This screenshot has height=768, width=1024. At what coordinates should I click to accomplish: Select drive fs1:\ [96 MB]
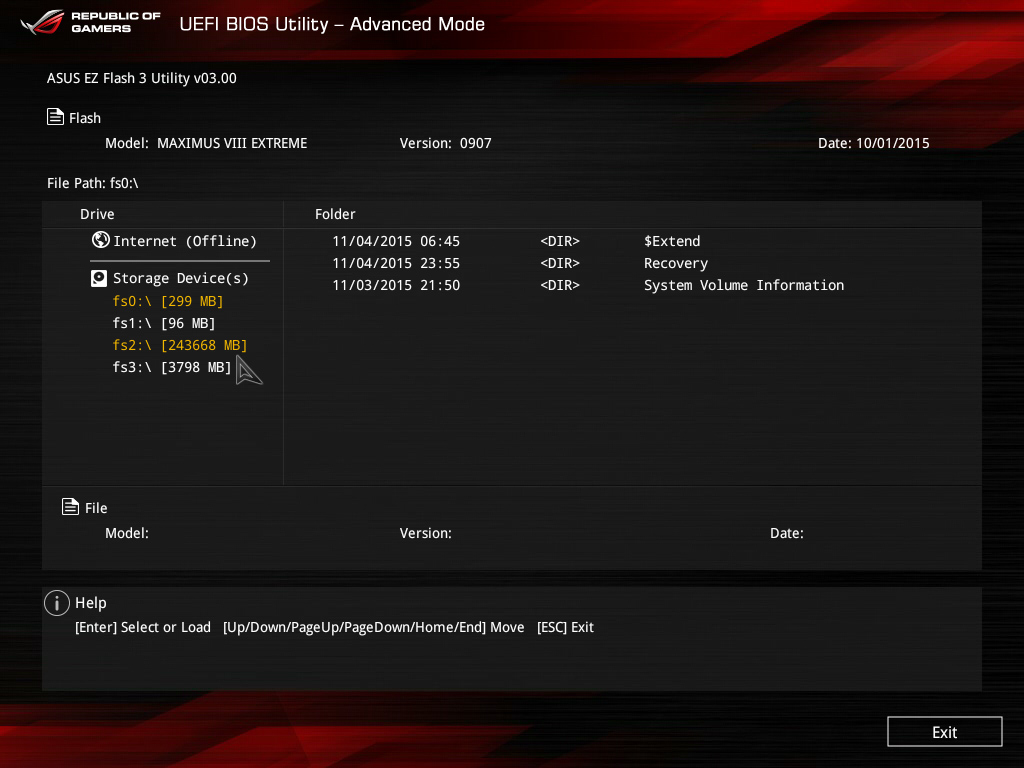click(164, 323)
